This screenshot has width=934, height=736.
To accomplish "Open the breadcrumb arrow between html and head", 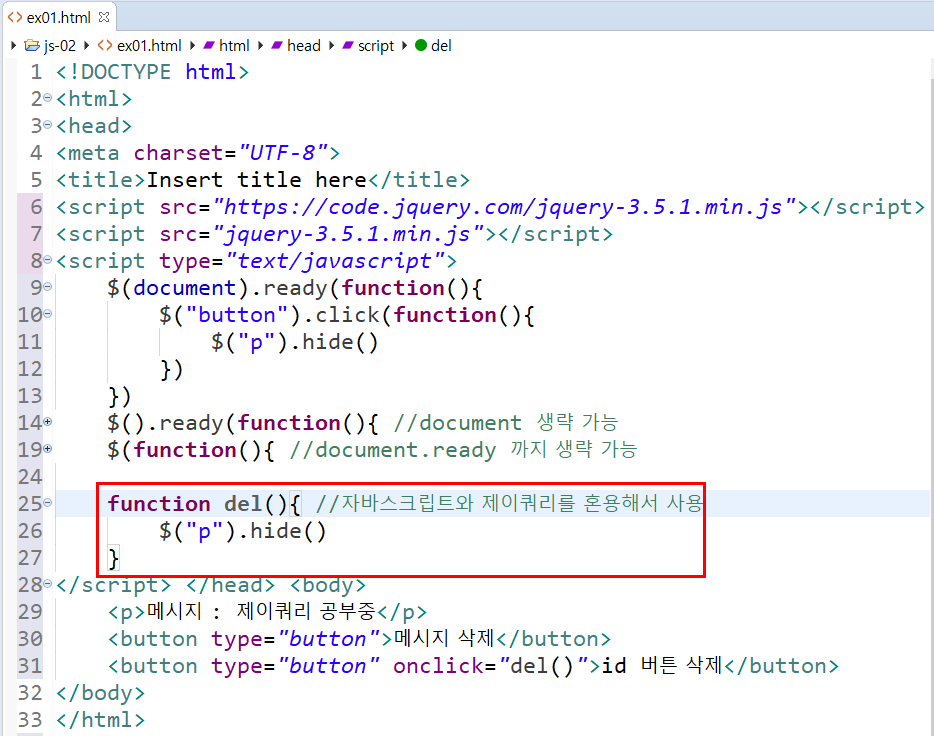I will (260, 45).
